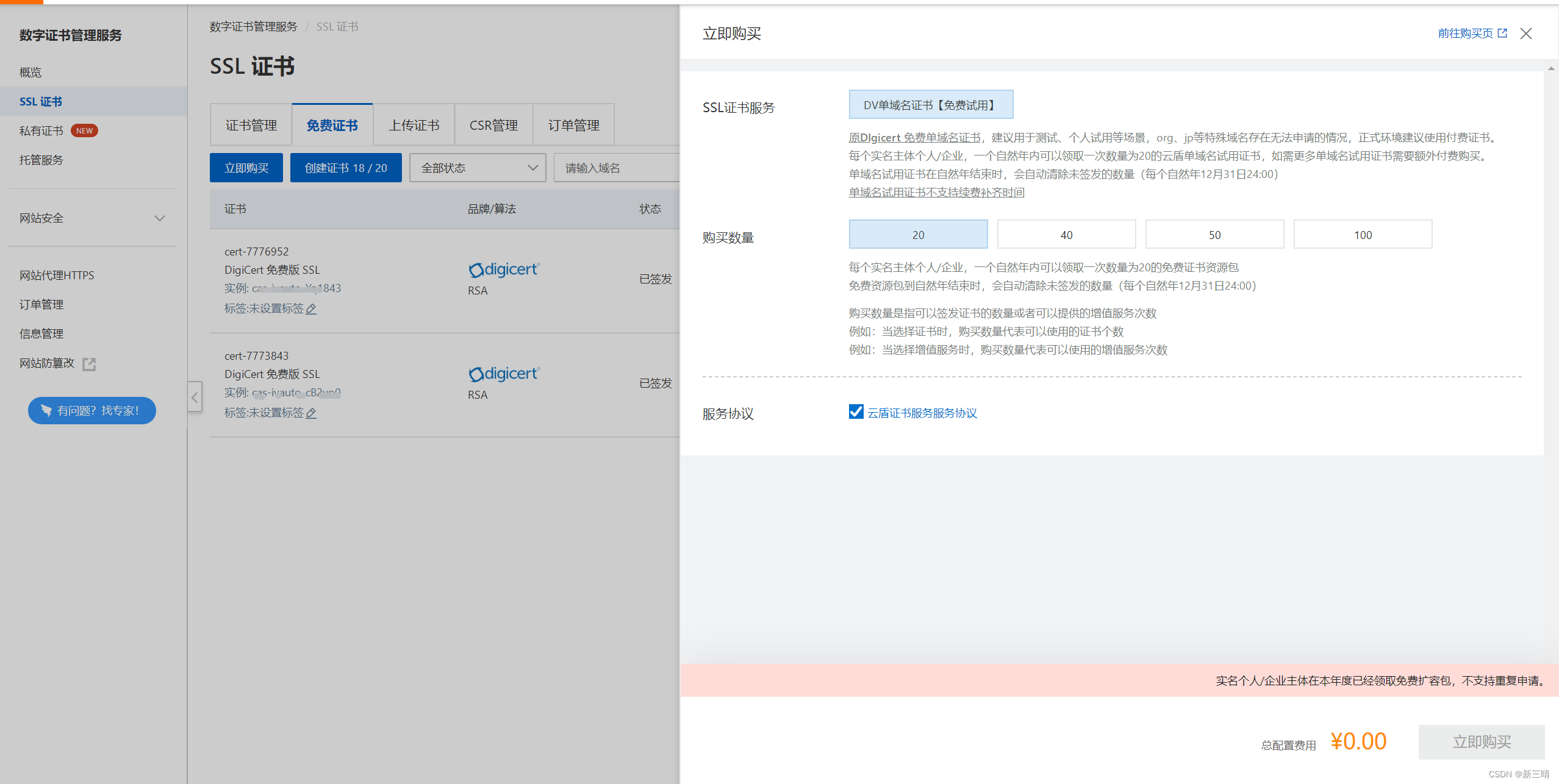Select purchase quantity 40
1559x784 pixels.
tap(1066, 235)
